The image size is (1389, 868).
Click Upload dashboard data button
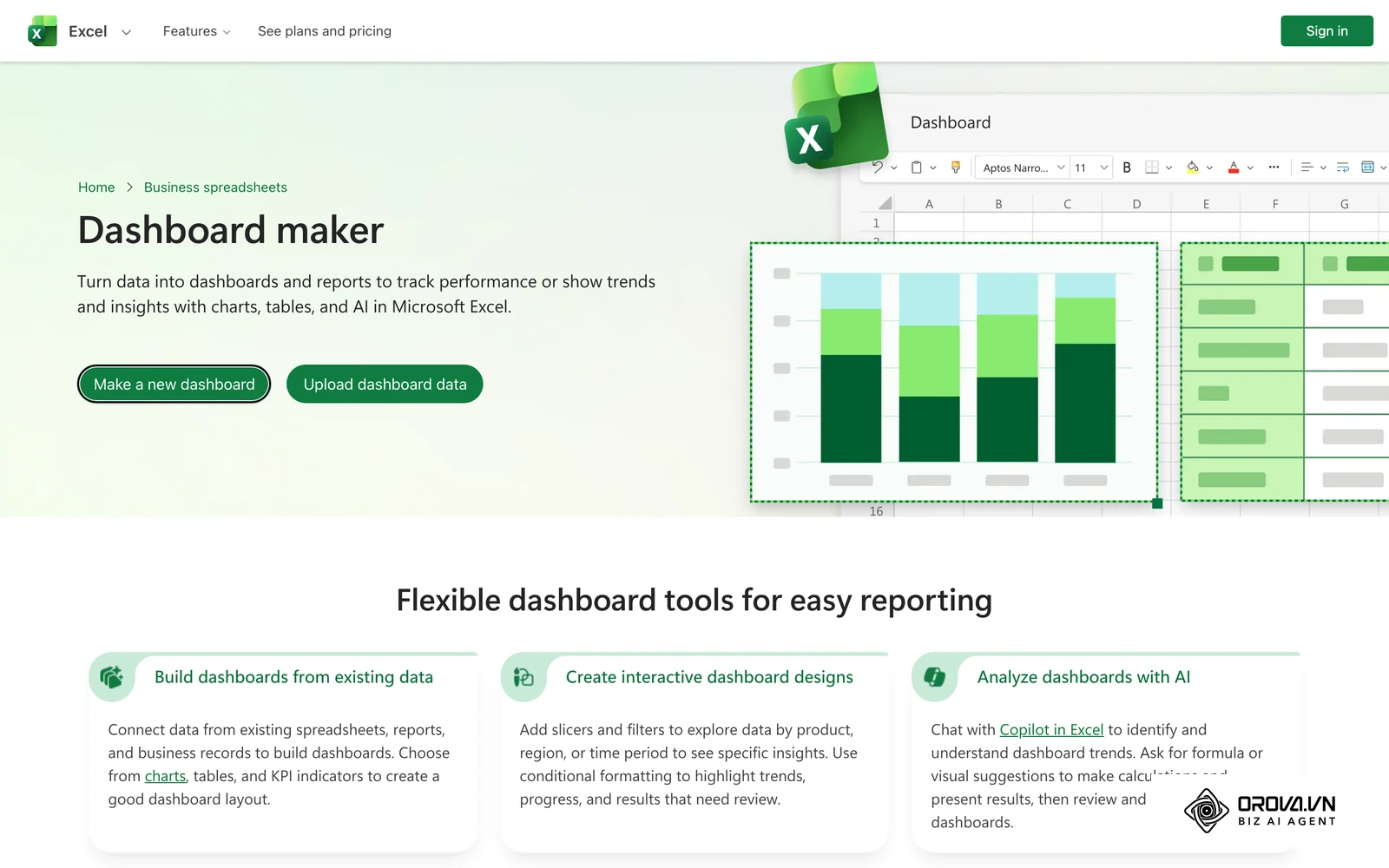pos(385,384)
